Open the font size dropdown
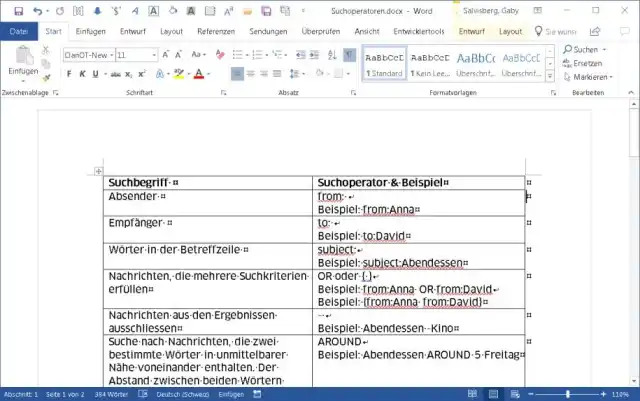The height and width of the screenshot is (401, 640). tap(153, 55)
